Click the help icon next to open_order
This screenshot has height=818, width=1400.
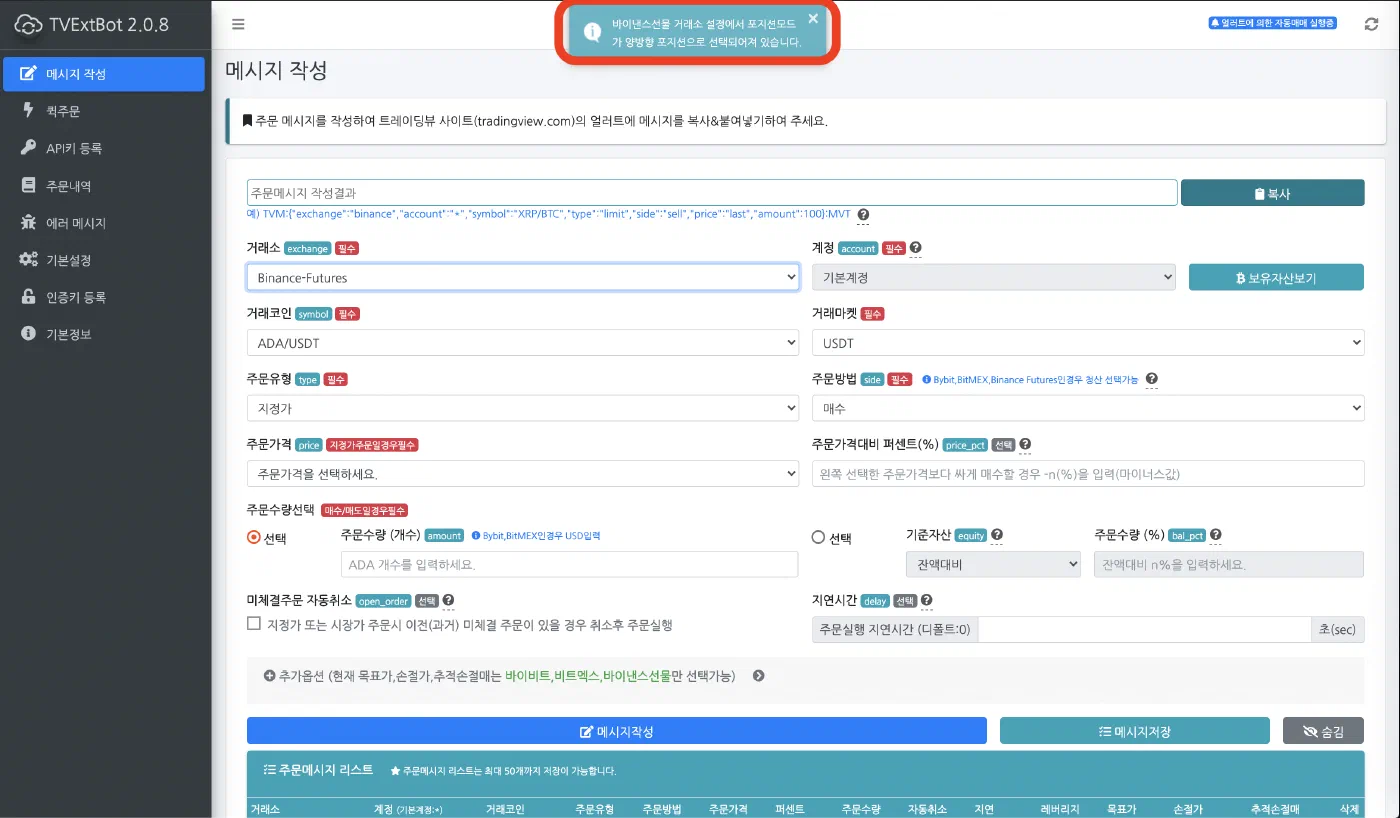tap(448, 600)
